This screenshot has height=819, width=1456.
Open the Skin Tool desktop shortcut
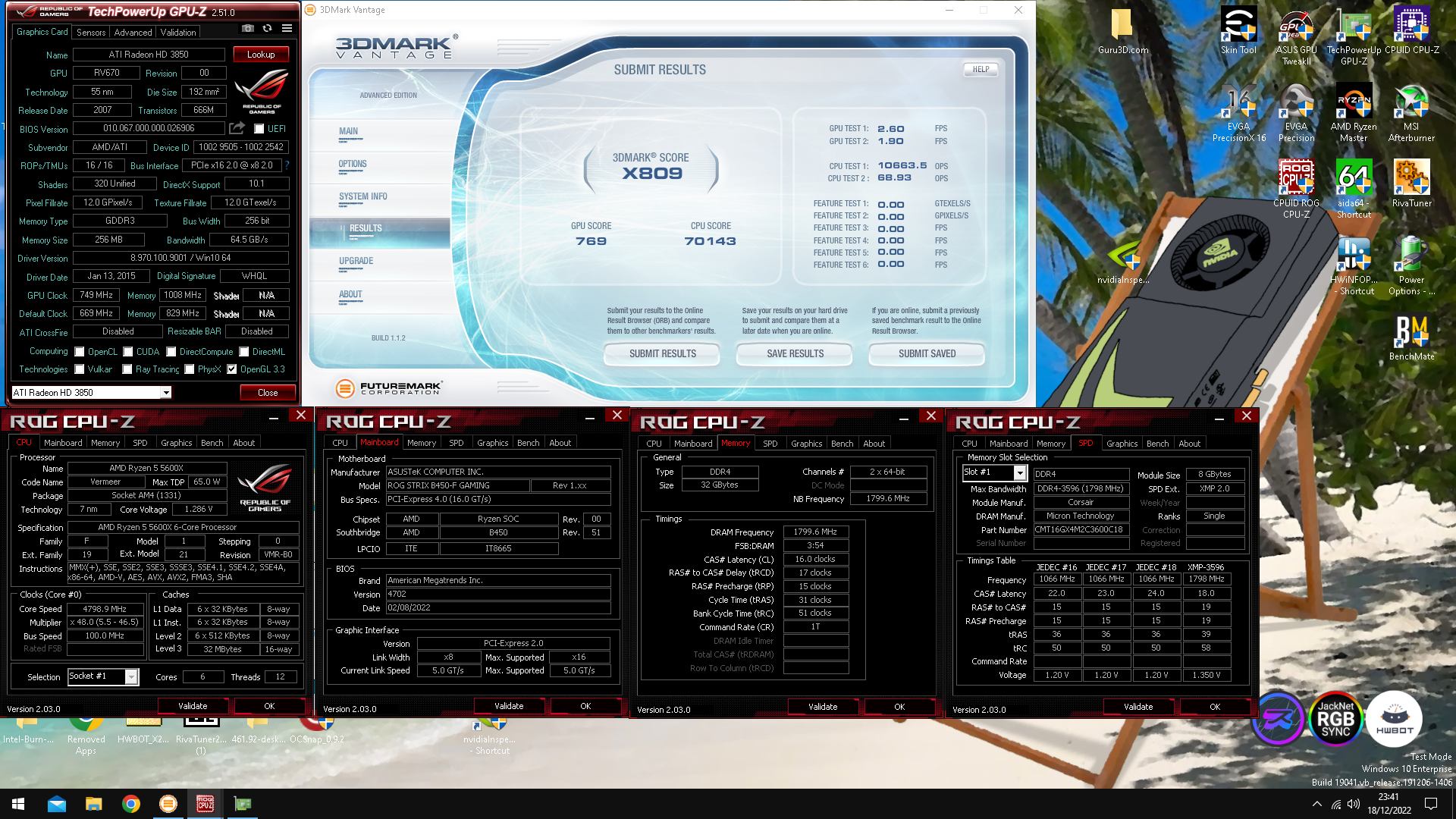point(1238,32)
